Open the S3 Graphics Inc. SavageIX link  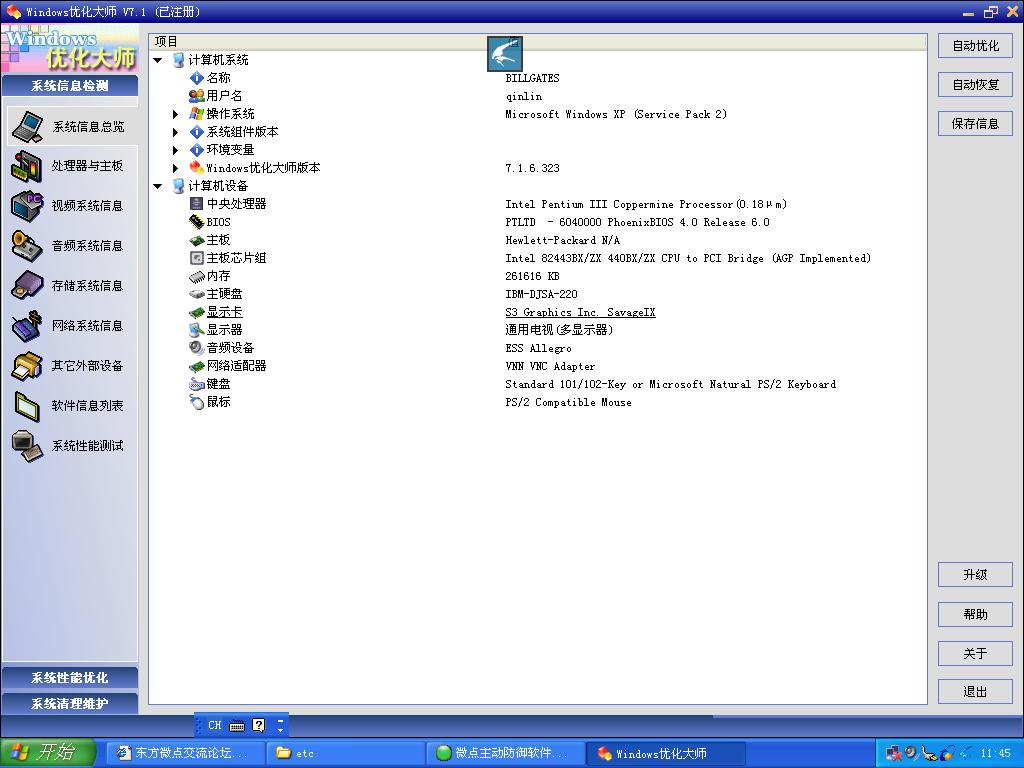tap(580, 312)
